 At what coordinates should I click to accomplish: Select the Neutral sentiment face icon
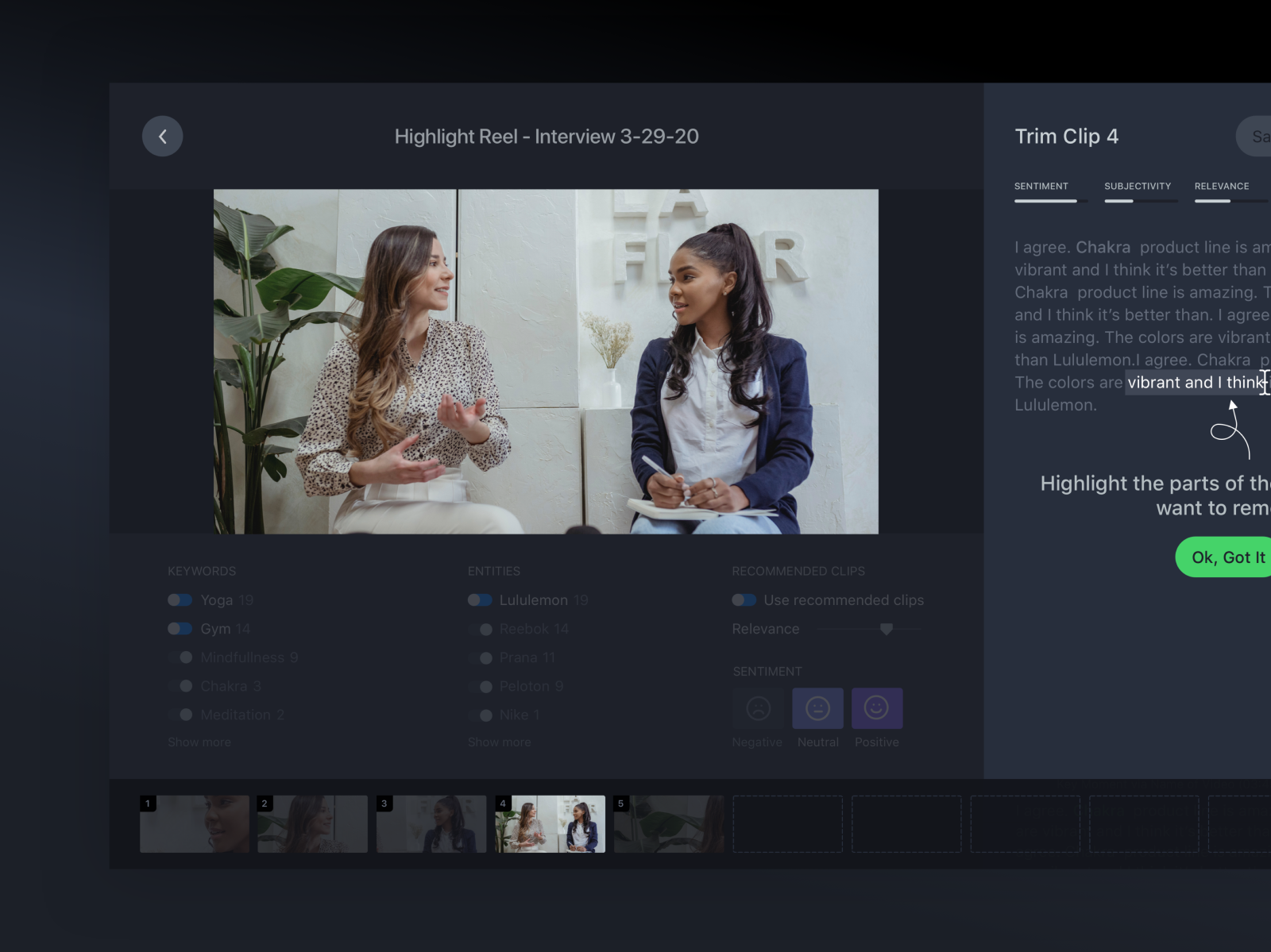[x=817, y=708]
